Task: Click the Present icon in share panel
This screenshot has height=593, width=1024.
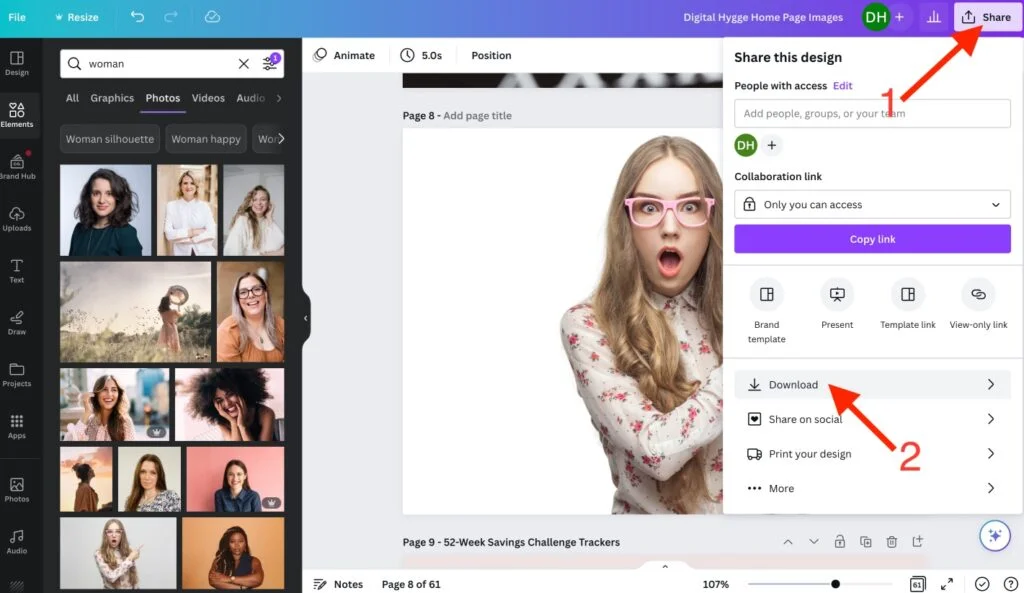Action: [x=837, y=295]
